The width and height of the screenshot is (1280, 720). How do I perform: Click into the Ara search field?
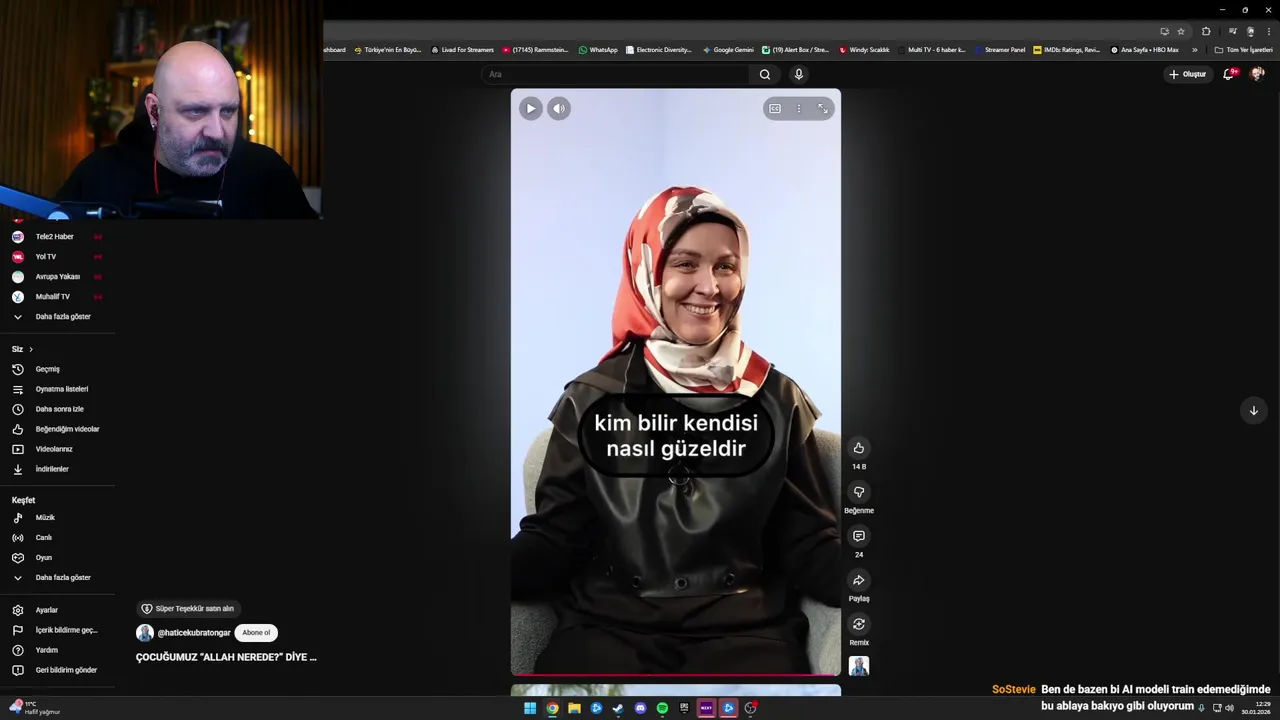pos(615,74)
